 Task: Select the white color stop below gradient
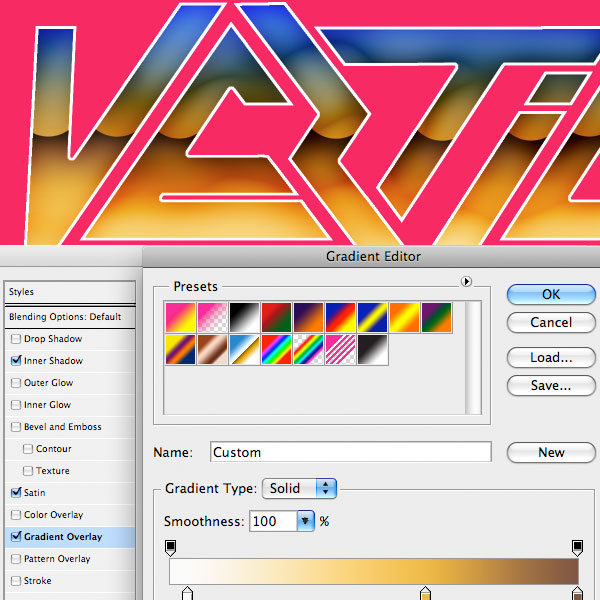pos(187,593)
